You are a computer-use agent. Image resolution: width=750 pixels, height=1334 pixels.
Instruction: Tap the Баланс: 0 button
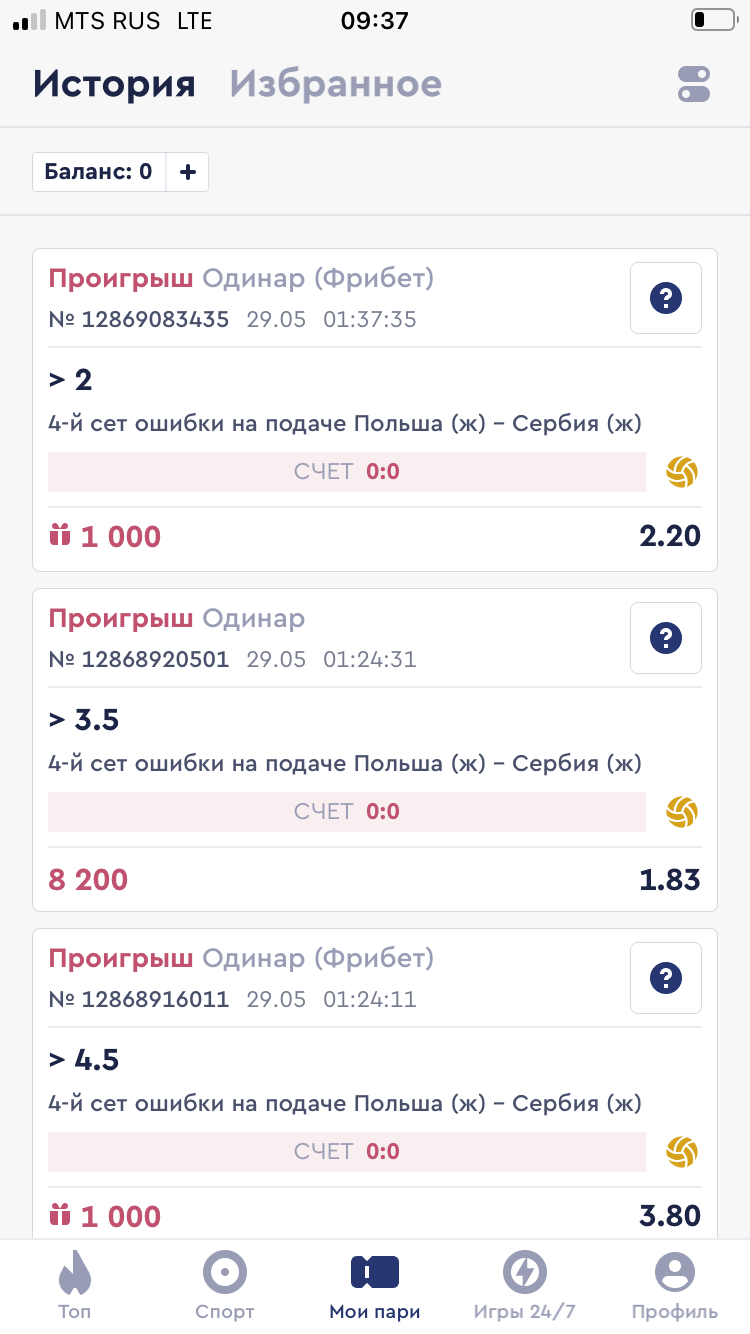[x=98, y=172]
